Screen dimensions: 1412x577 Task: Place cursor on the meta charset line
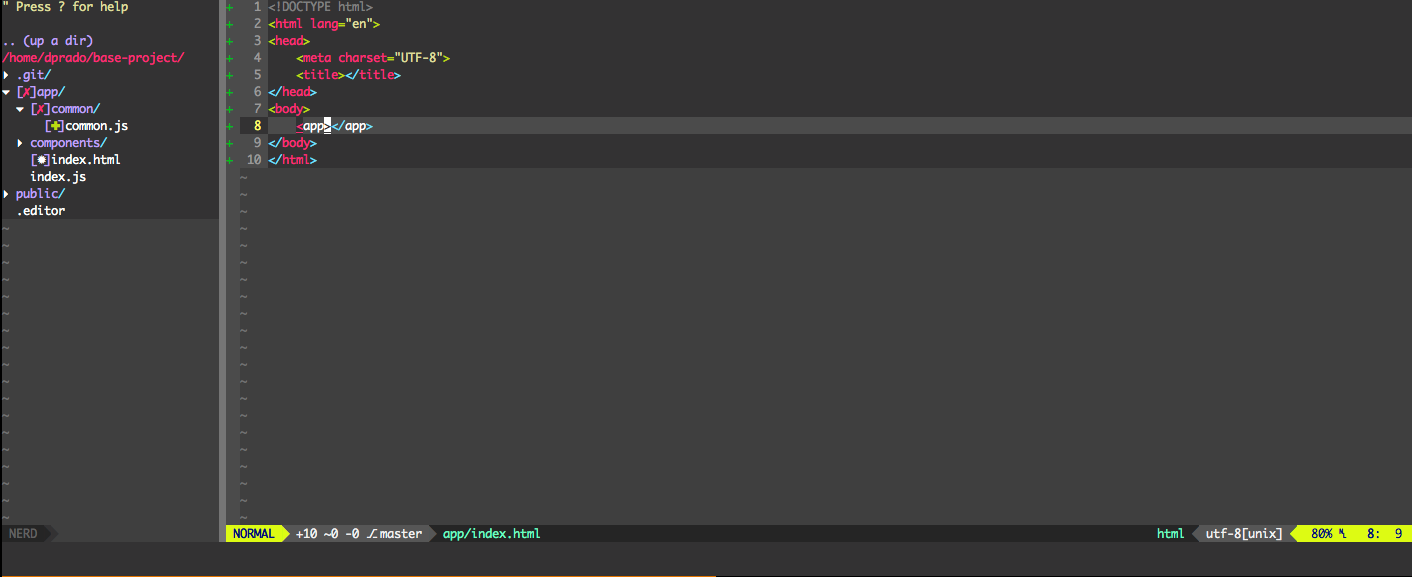click(373, 58)
